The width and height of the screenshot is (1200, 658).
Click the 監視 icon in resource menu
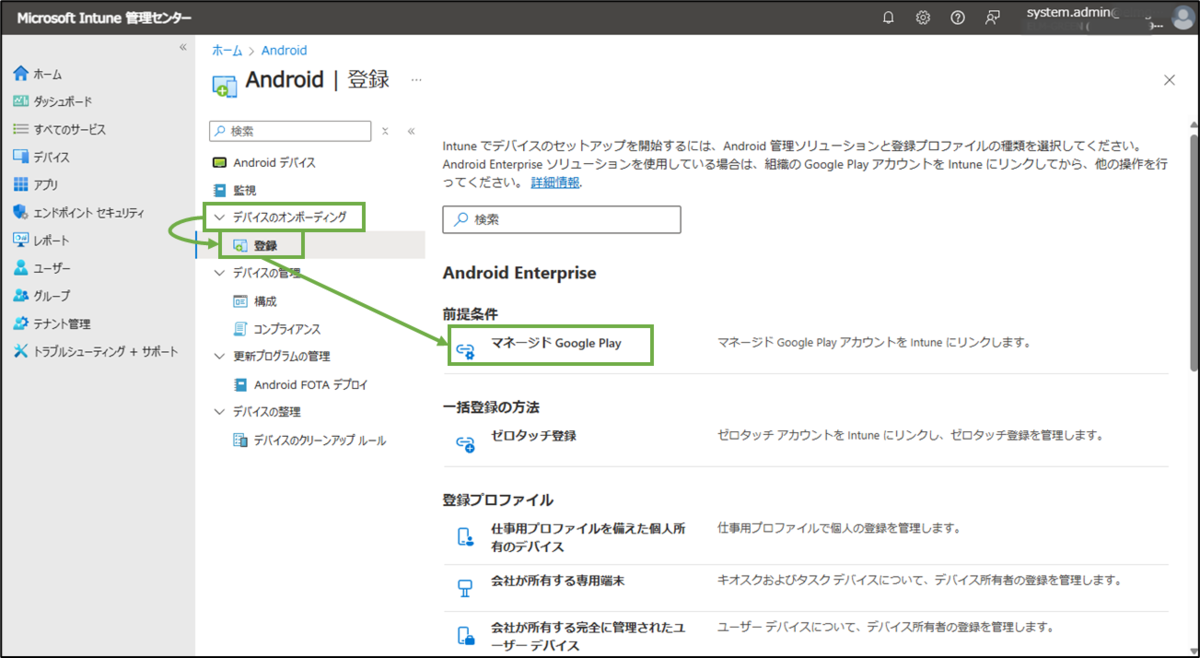click(220, 190)
